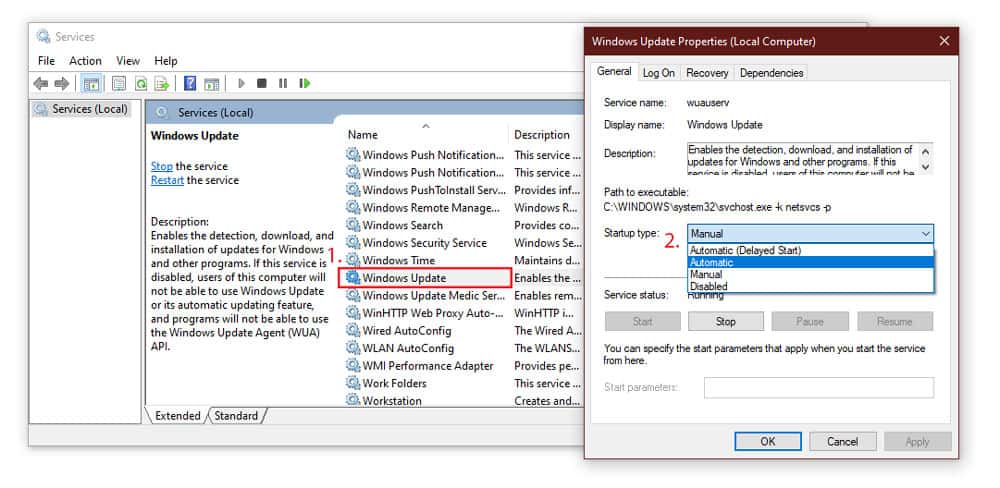This screenshot has width=1000, height=488.
Task: Click the Start button in service status
Action: (642, 322)
